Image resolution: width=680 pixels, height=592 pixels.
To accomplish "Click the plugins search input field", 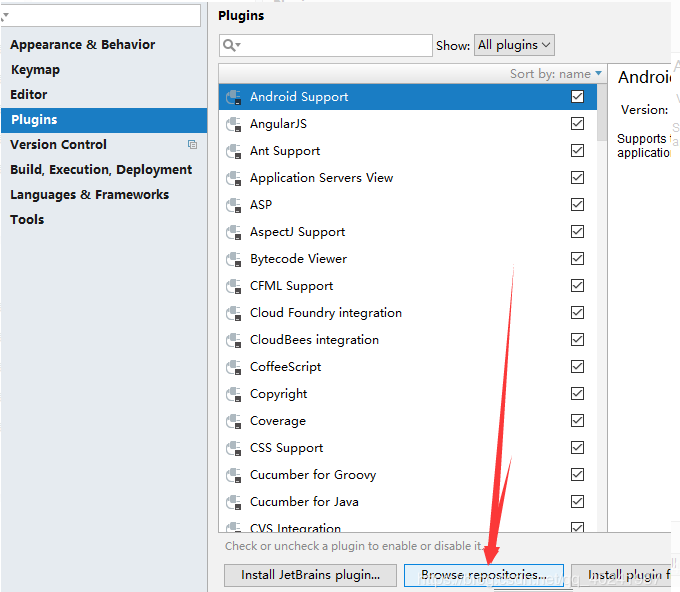I will coord(326,45).
